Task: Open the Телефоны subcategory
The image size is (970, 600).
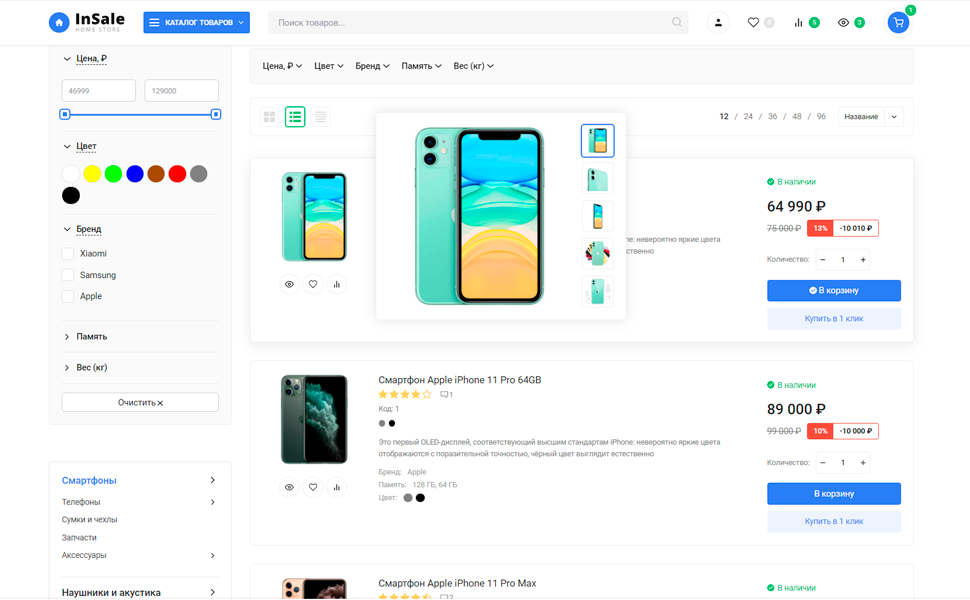Action: [x=81, y=502]
